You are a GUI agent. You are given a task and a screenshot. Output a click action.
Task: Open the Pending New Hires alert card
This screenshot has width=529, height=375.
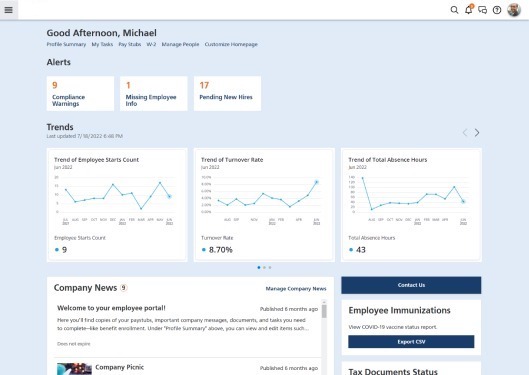[227, 93]
